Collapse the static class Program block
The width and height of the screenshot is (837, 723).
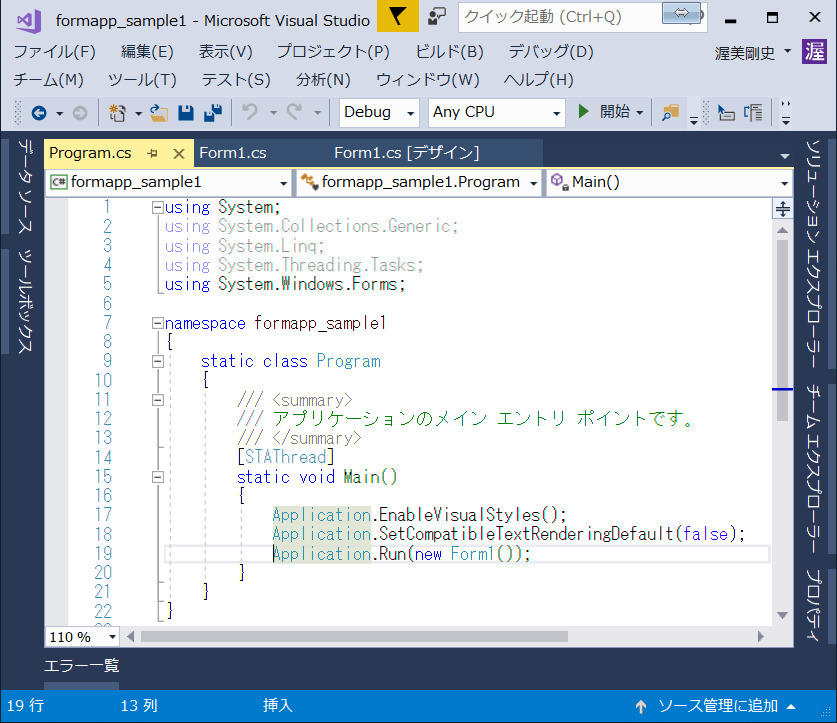157,362
